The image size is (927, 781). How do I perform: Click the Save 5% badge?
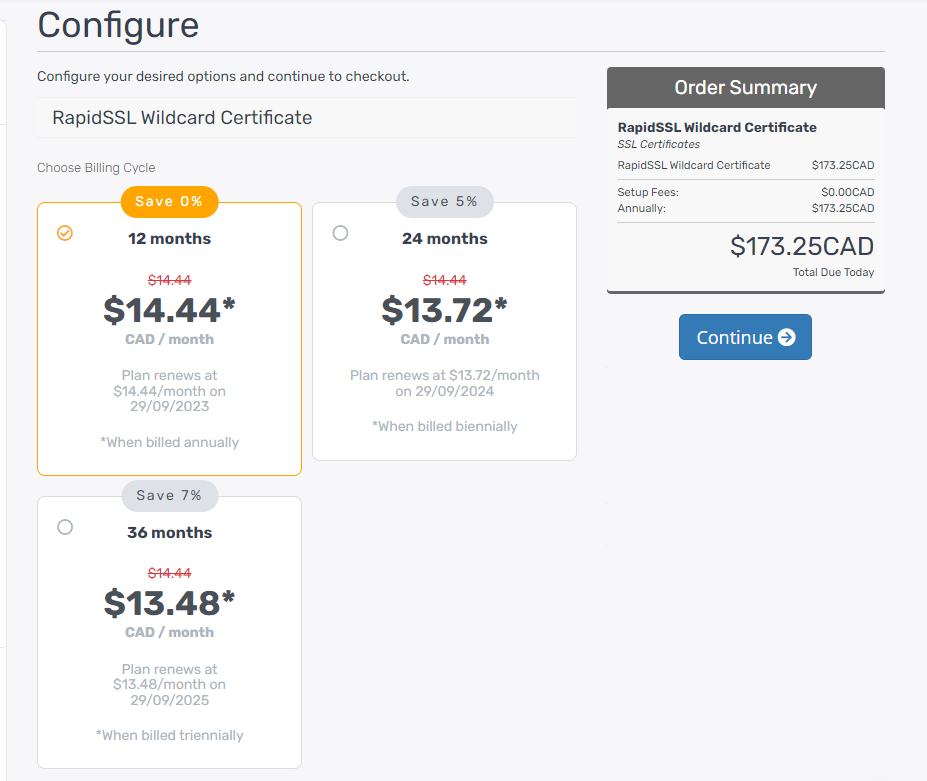tap(444, 201)
